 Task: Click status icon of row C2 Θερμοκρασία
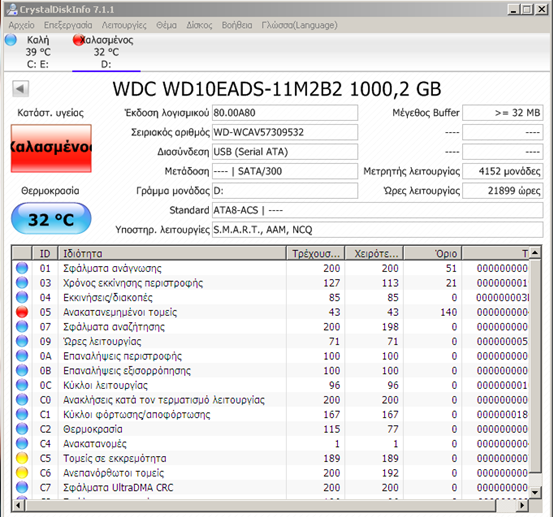pos(22,429)
